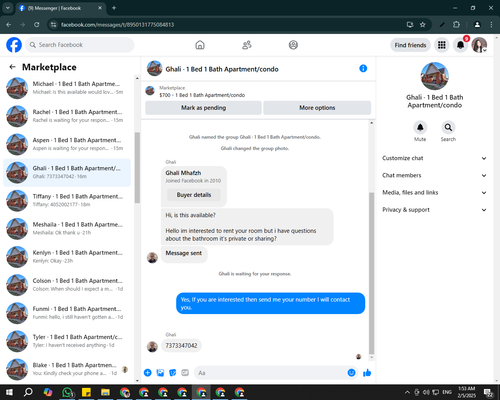Open the Windows notification center icon
Image resolution: width=500 pixels, height=400 pixels.
coord(489,392)
